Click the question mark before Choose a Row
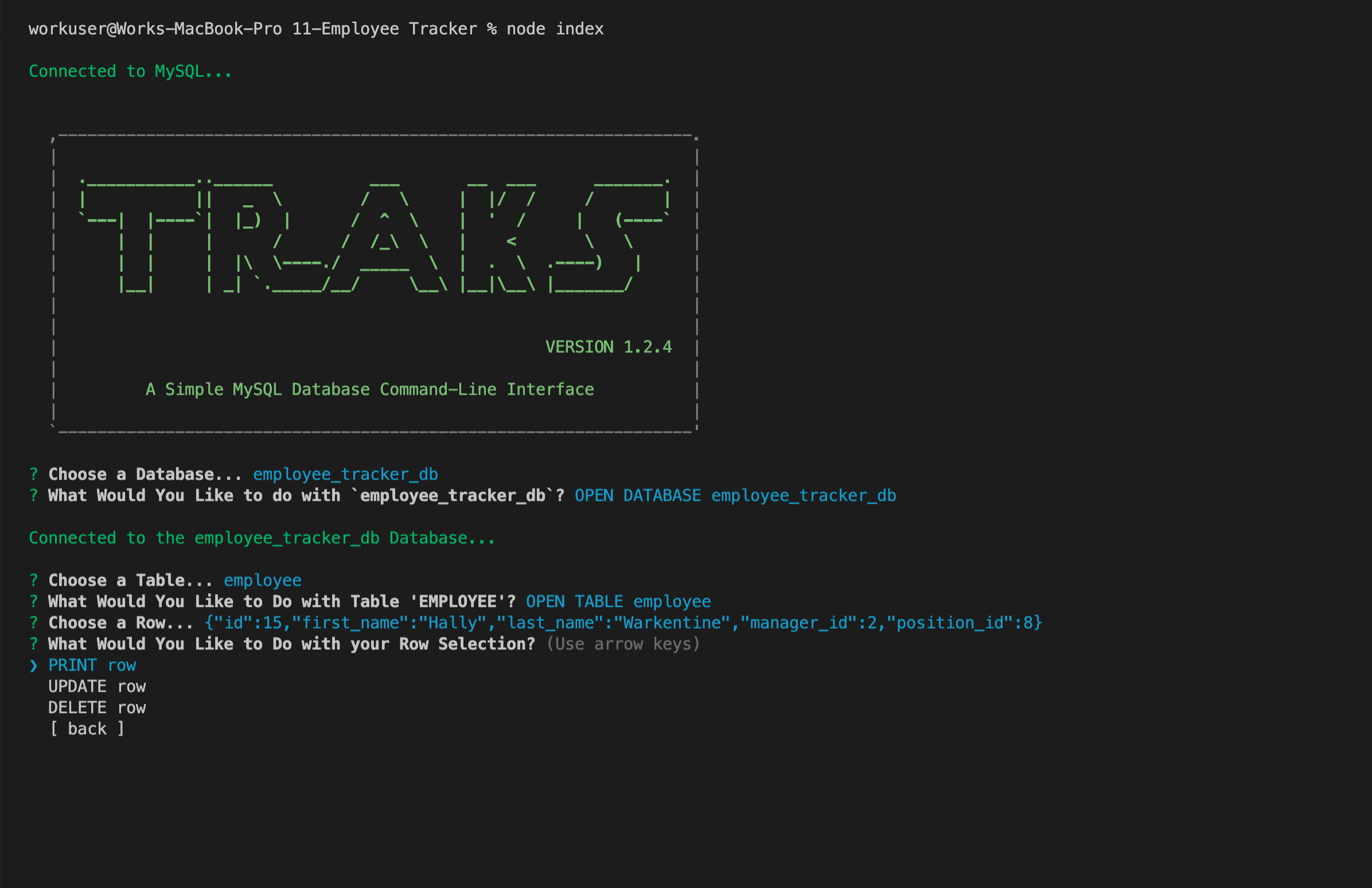1372x888 pixels. [33, 624]
